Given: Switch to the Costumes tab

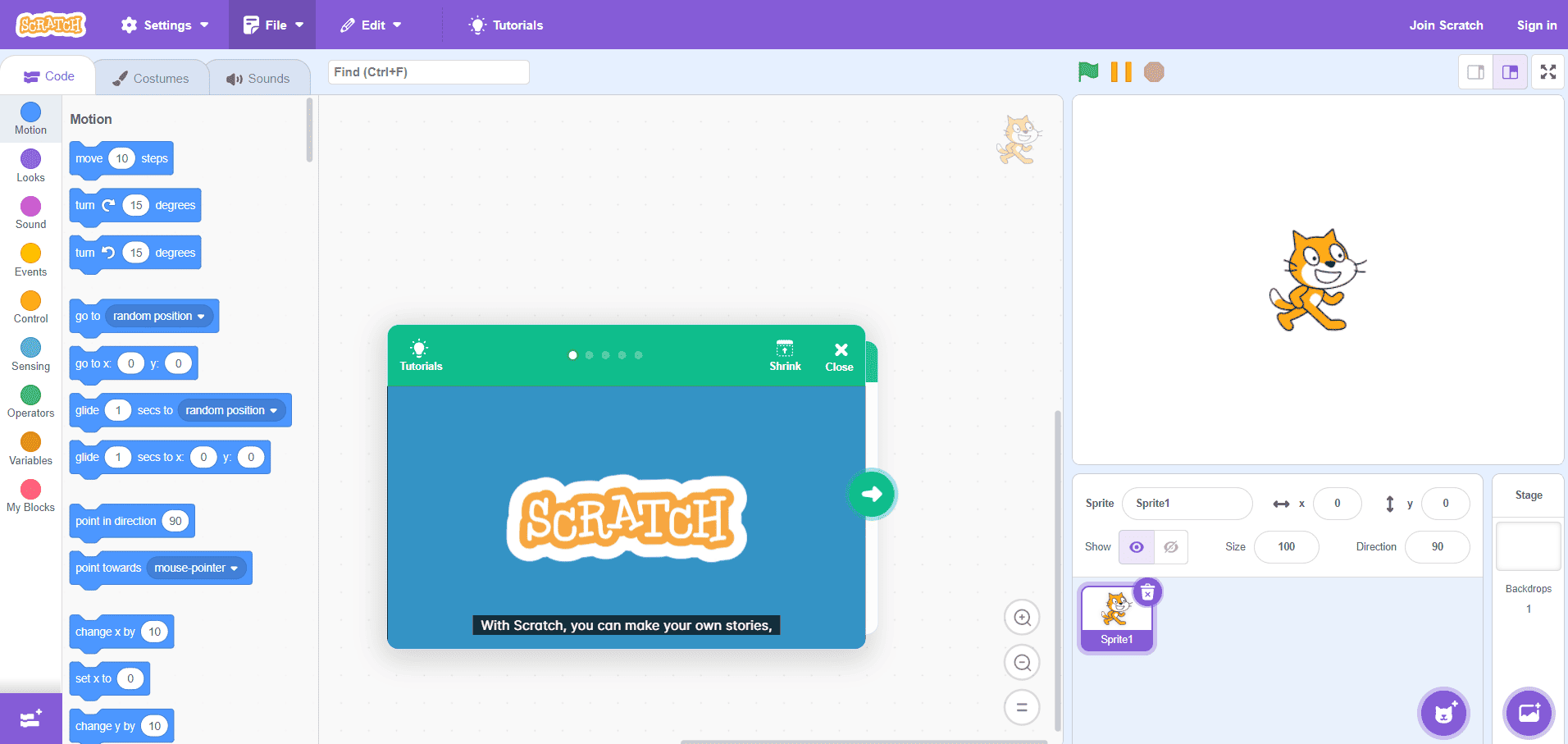Looking at the screenshot, I should point(152,76).
